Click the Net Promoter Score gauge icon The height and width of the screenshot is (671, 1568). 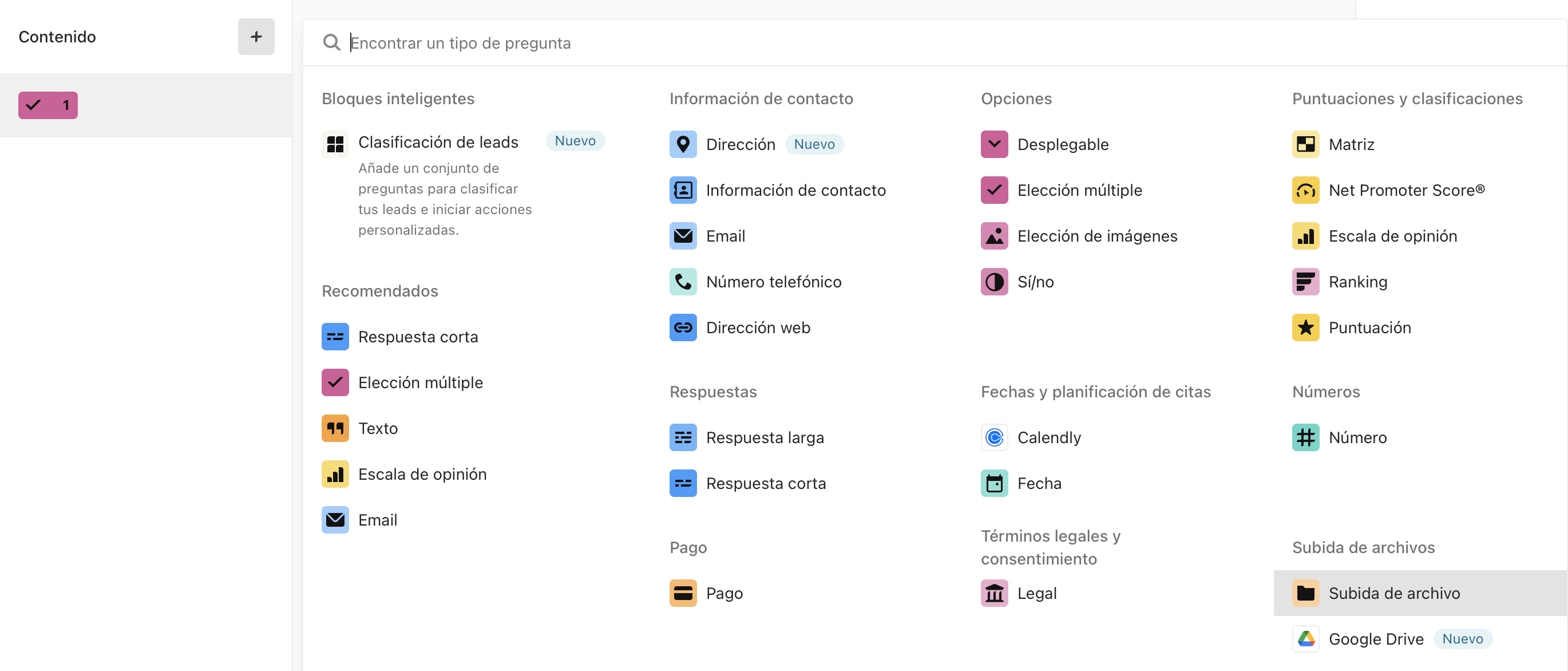pos(1306,190)
